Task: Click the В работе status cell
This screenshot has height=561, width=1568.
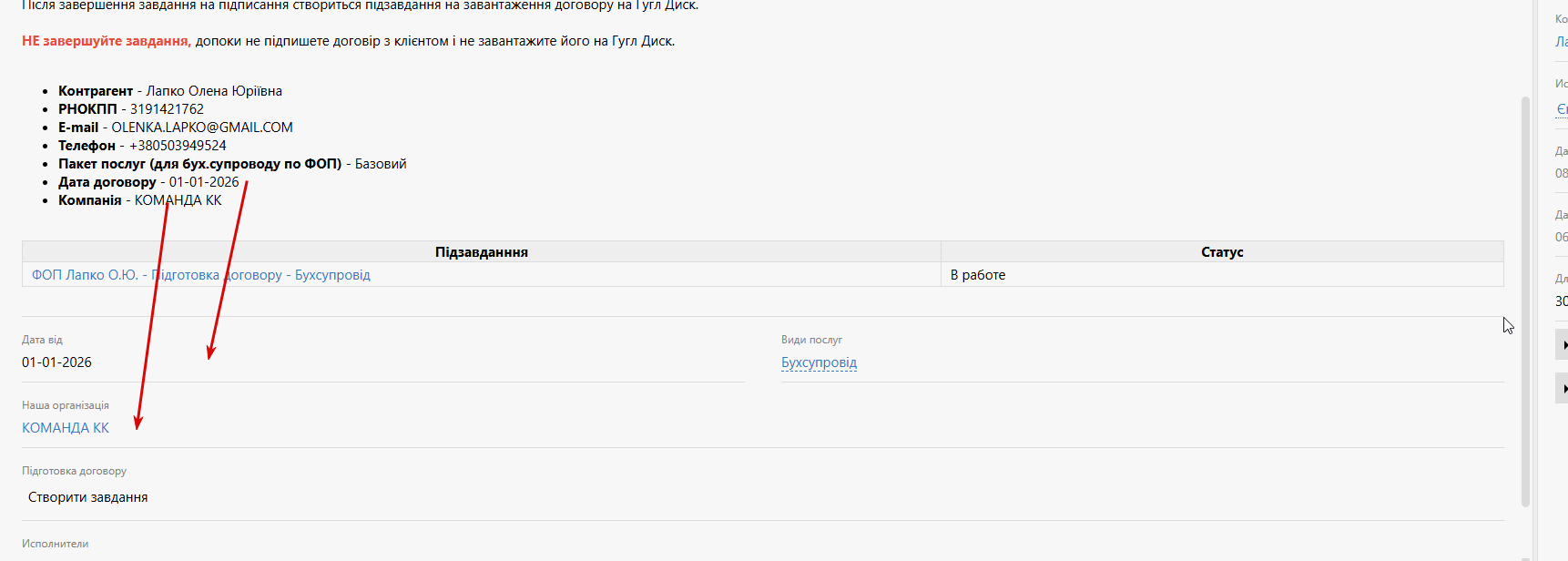Action: click(978, 275)
